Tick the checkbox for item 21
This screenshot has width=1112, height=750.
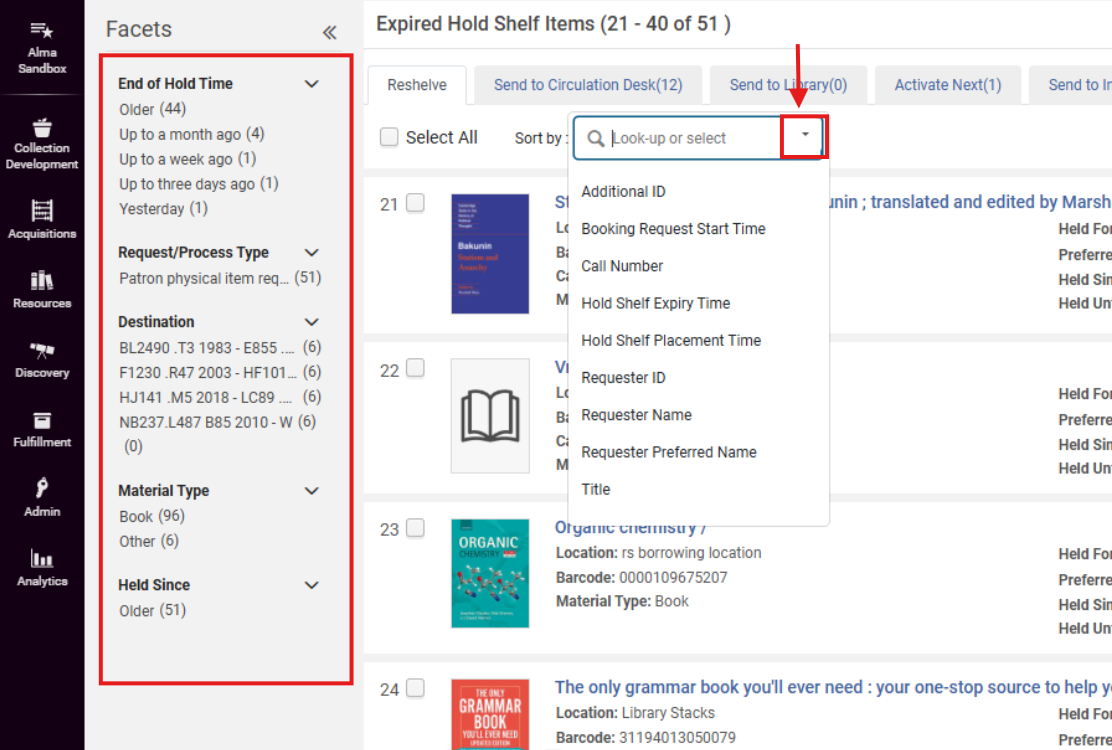tap(415, 203)
